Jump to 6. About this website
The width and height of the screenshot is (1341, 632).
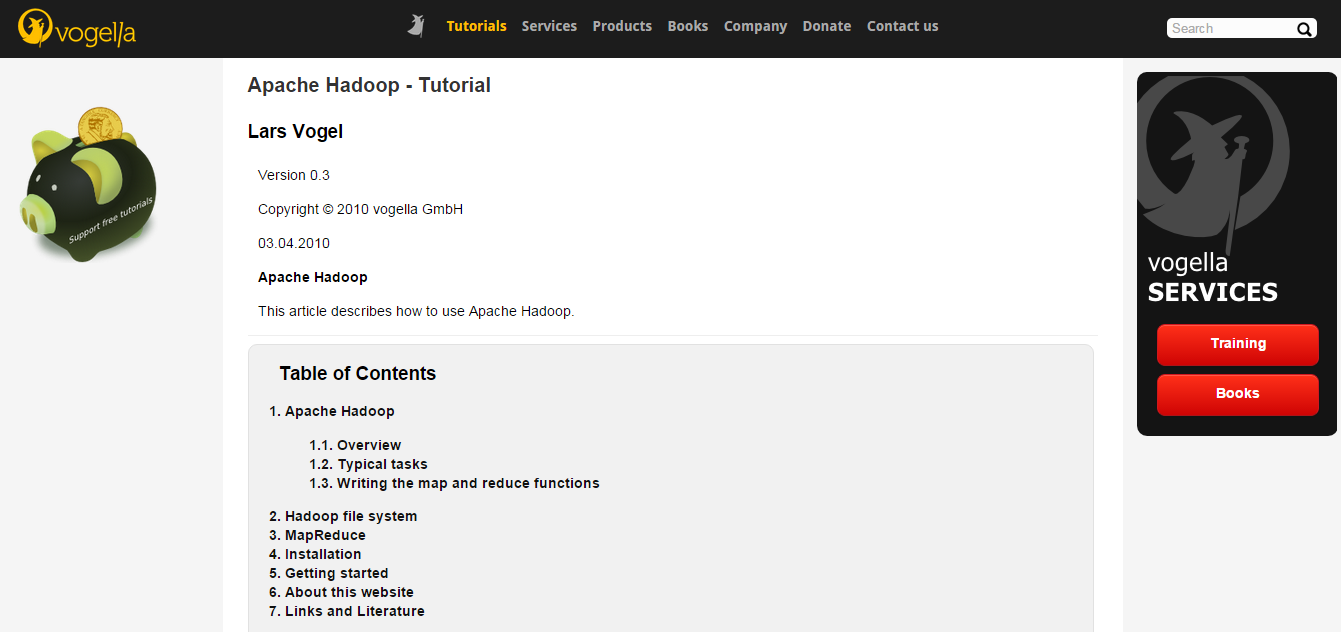point(341,592)
